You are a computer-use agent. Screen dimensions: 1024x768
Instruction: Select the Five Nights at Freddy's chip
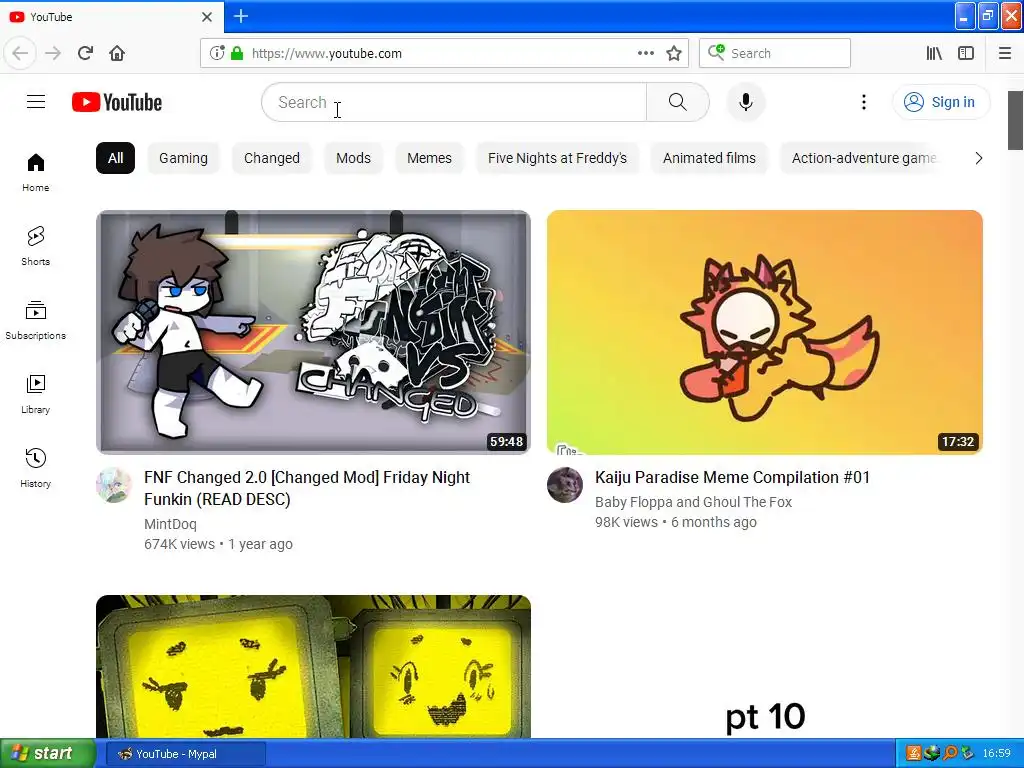click(x=557, y=158)
